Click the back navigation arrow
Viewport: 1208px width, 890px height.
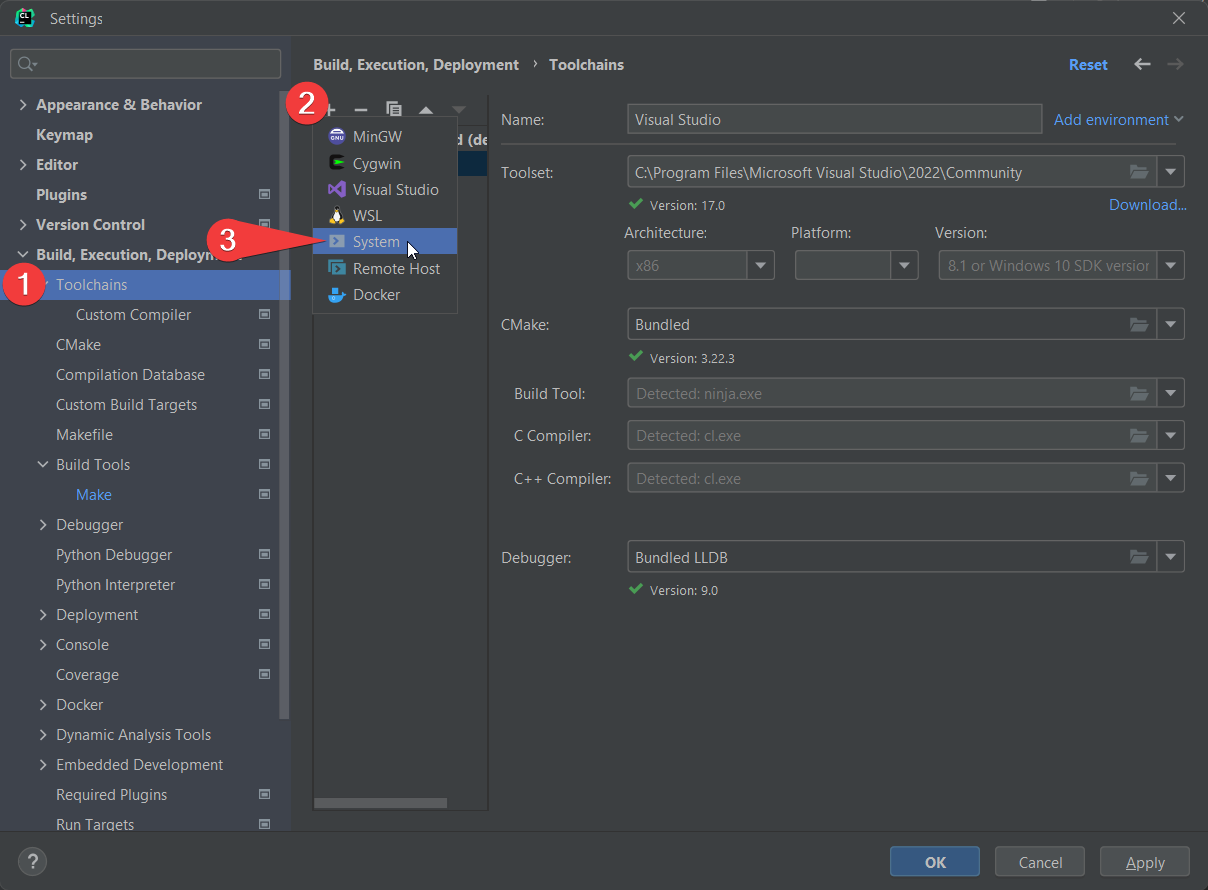1142,64
